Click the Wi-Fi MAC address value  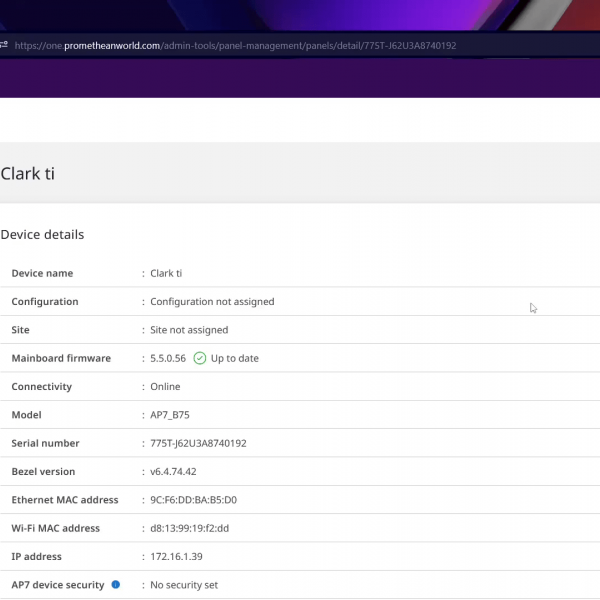[190, 528]
